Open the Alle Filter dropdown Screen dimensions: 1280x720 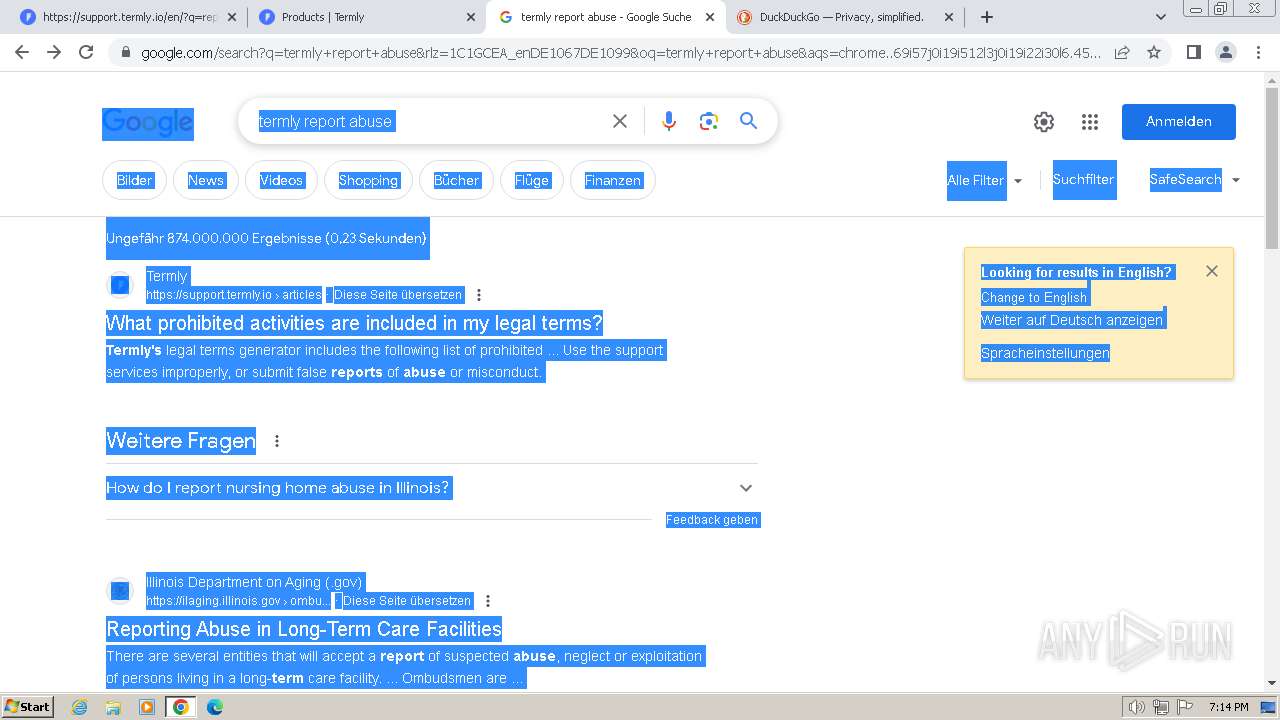pyautogui.click(x=985, y=181)
